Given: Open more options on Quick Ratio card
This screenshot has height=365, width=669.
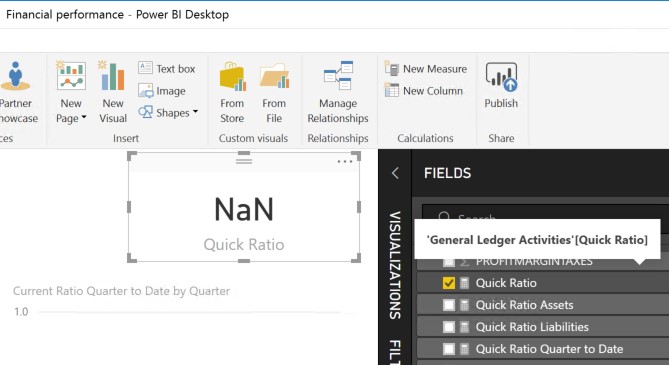Looking at the screenshot, I should pyautogui.click(x=345, y=161).
